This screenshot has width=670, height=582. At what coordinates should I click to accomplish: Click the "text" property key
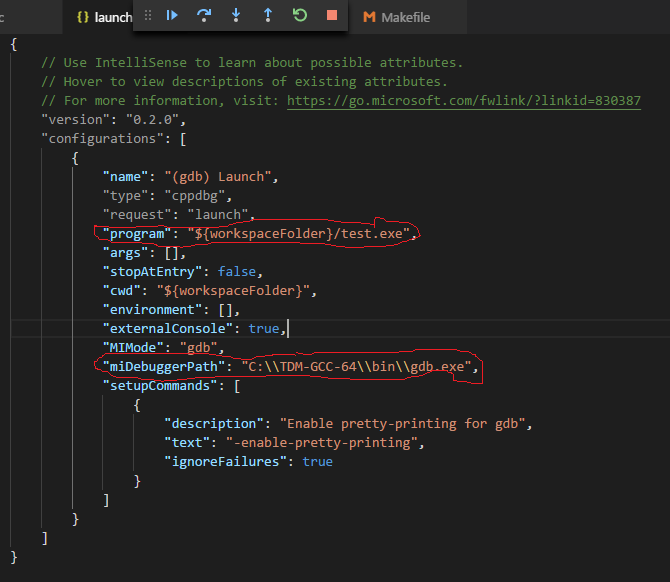[x=187, y=443]
